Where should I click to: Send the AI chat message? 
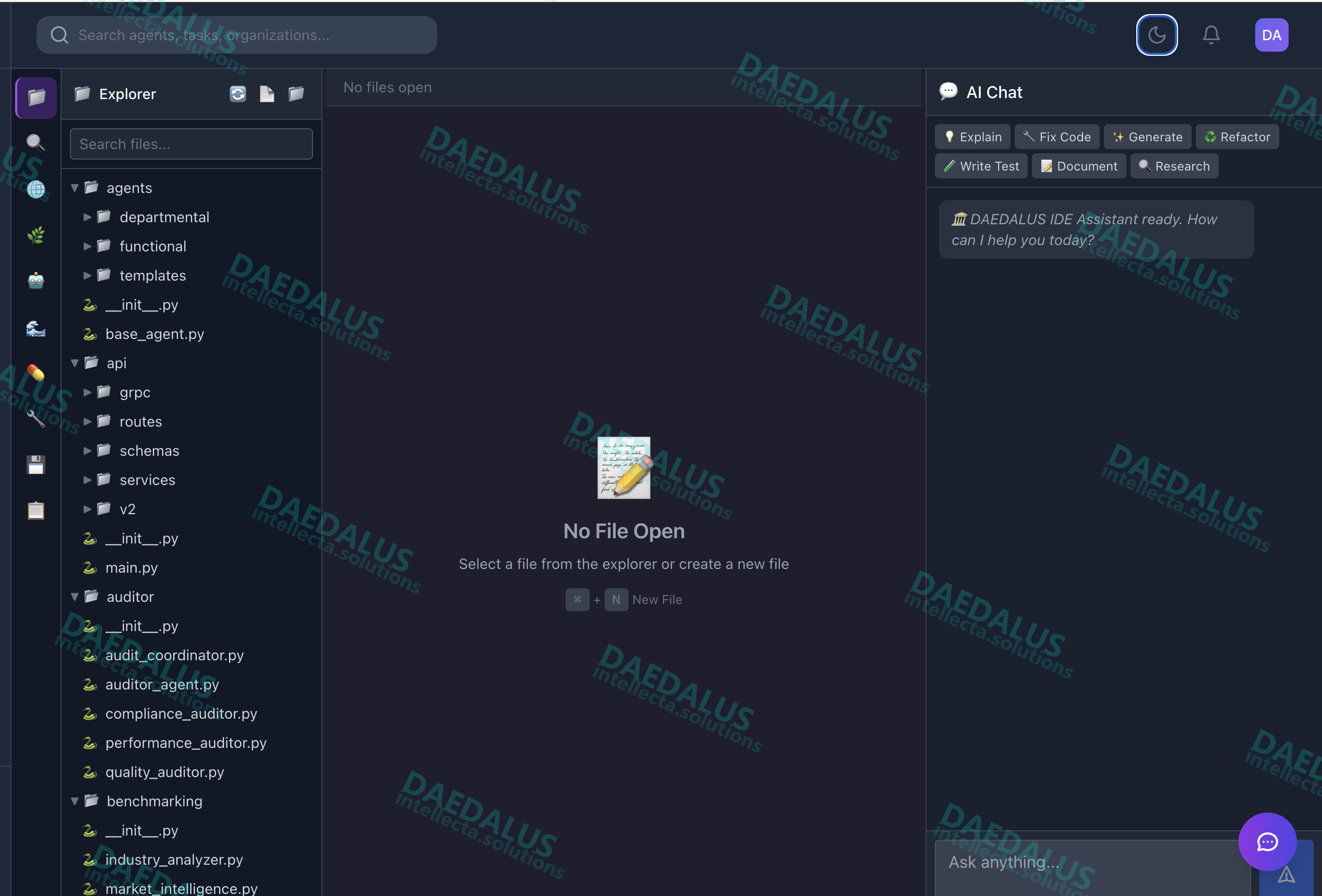pyautogui.click(x=1286, y=875)
